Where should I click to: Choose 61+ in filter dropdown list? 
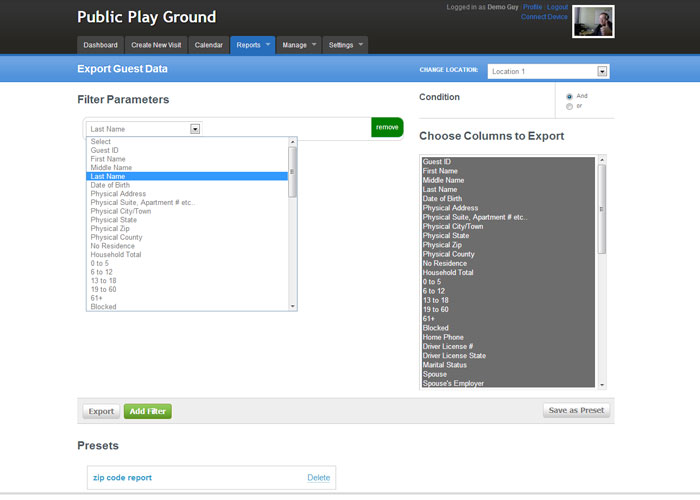(x=187, y=298)
